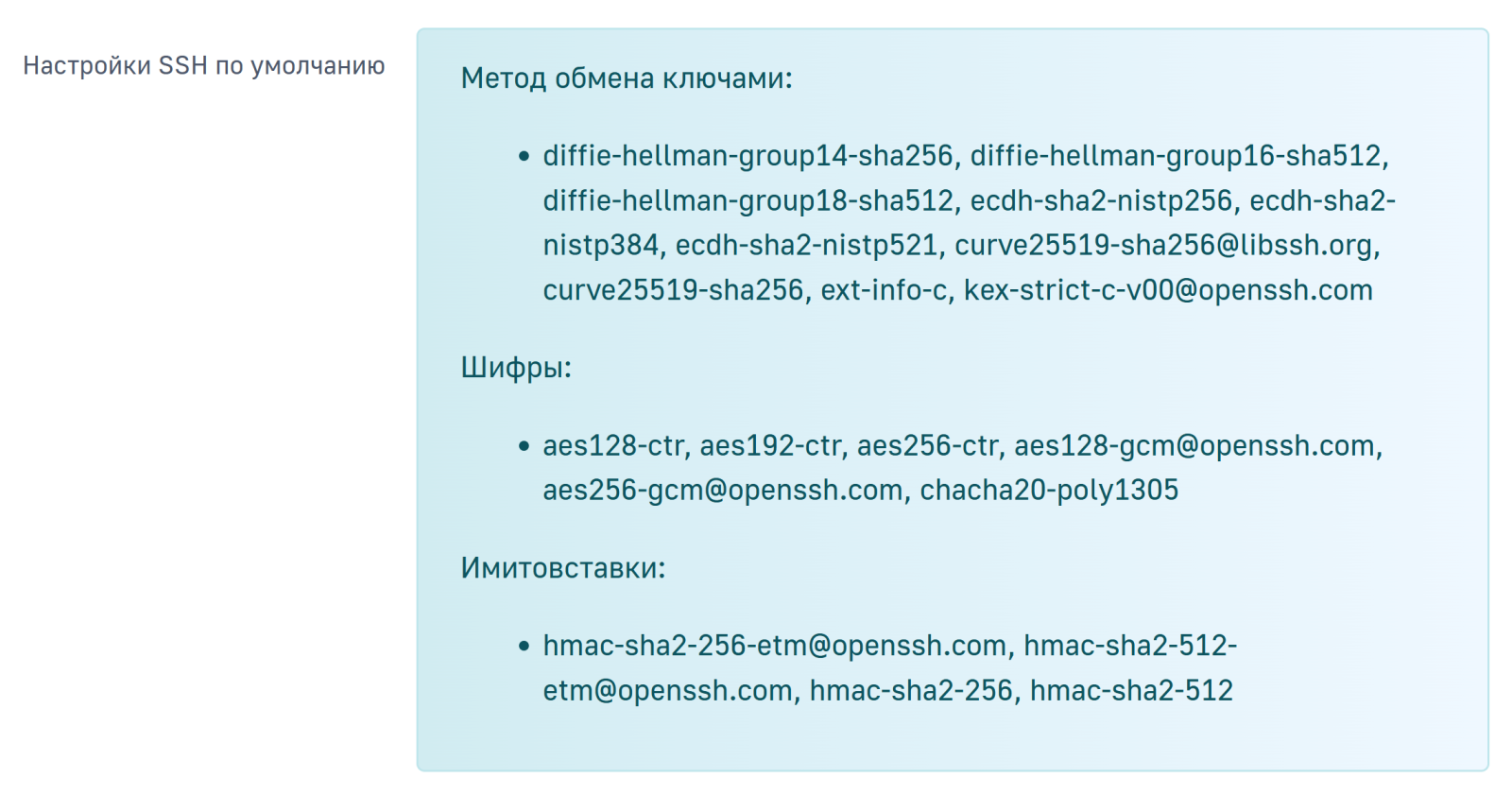Click the curve25519-sha256@libssh.org text

point(1163,245)
